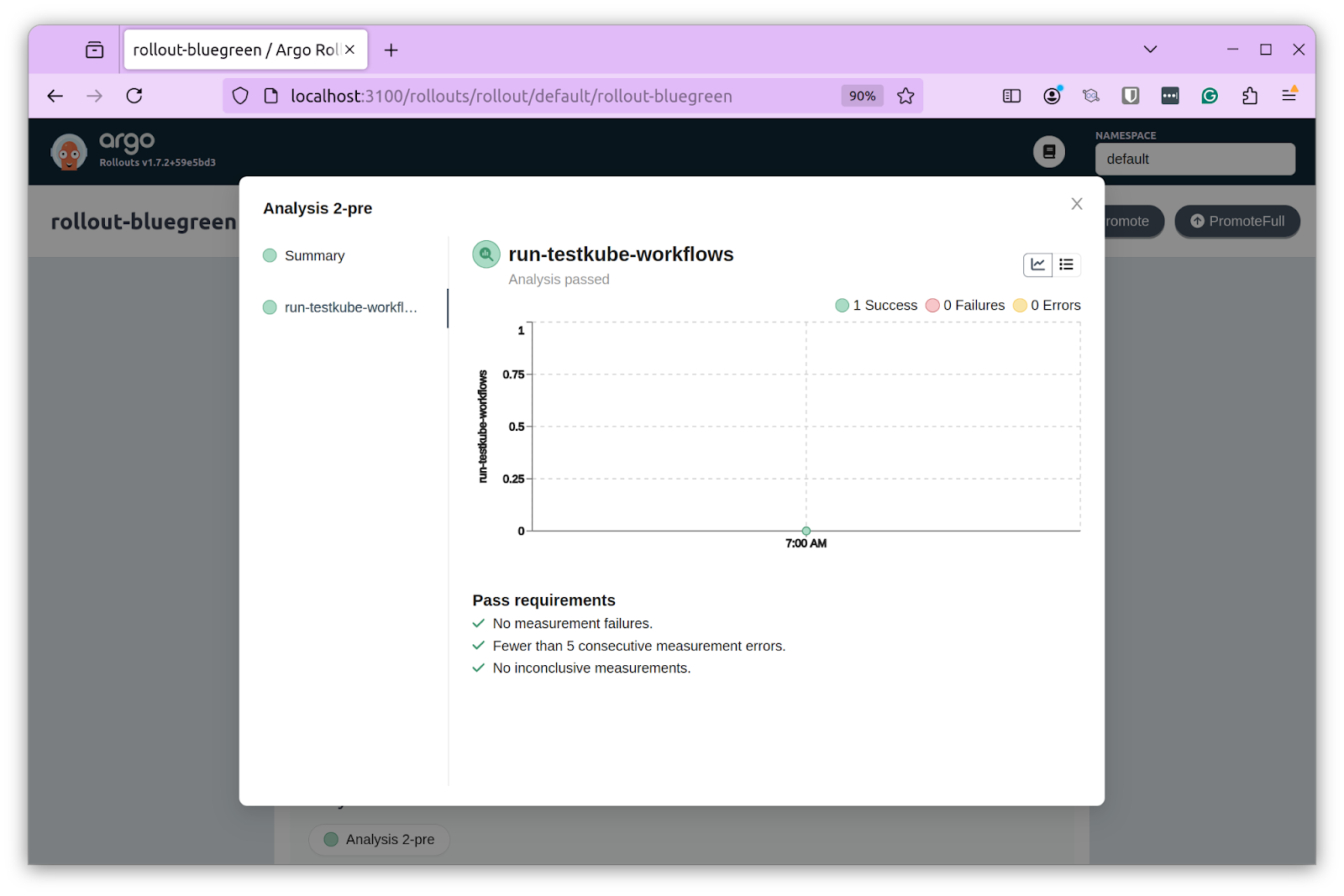The image size is (1344, 896).
Task: Open the Firefox account icon
Action: 1052,96
